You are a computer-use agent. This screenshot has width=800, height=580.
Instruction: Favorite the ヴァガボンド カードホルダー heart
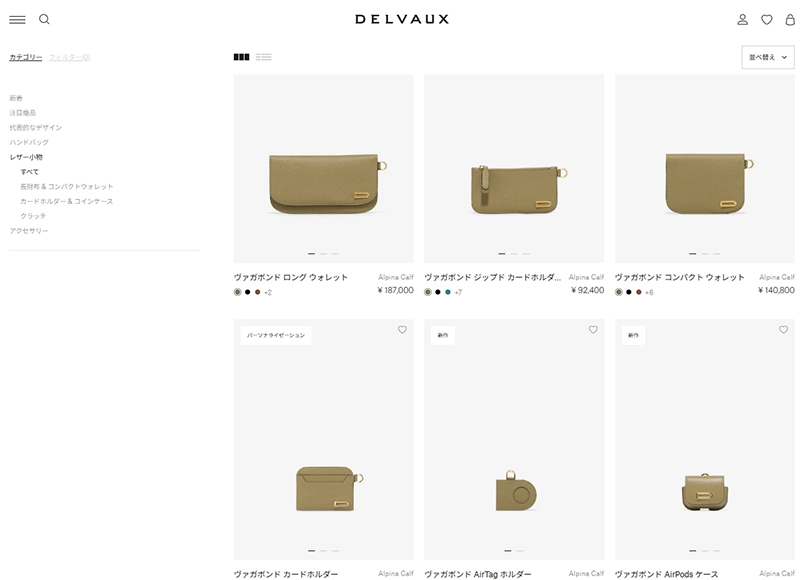point(402,330)
